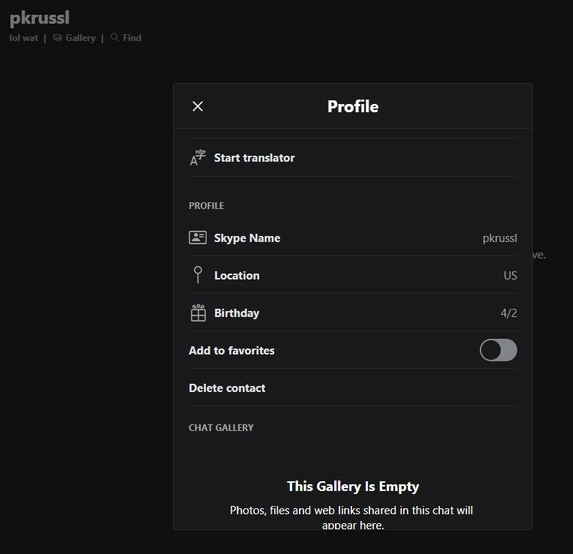Click the Skype Name row
This screenshot has height=554, width=573.
pyautogui.click(x=353, y=238)
